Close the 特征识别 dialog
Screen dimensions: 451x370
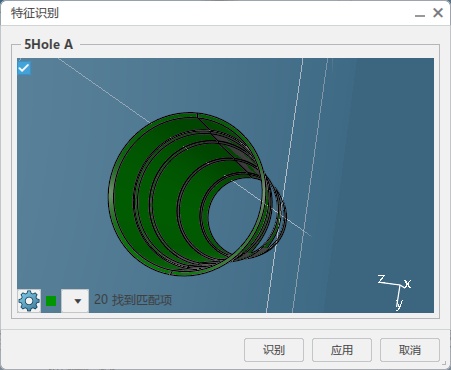click(438, 13)
